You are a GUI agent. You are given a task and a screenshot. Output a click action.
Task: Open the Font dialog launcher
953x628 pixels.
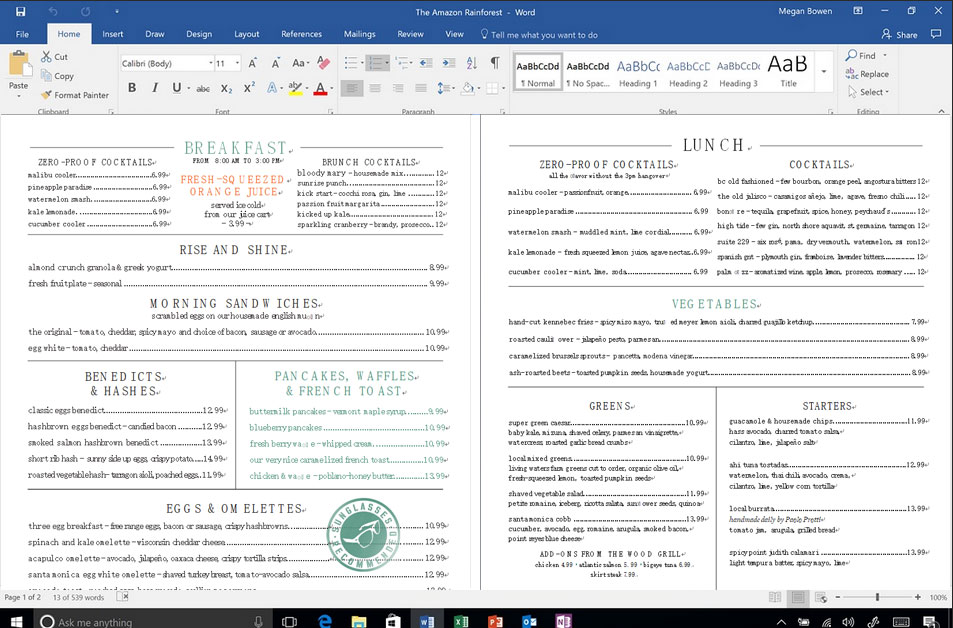pos(331,112)
